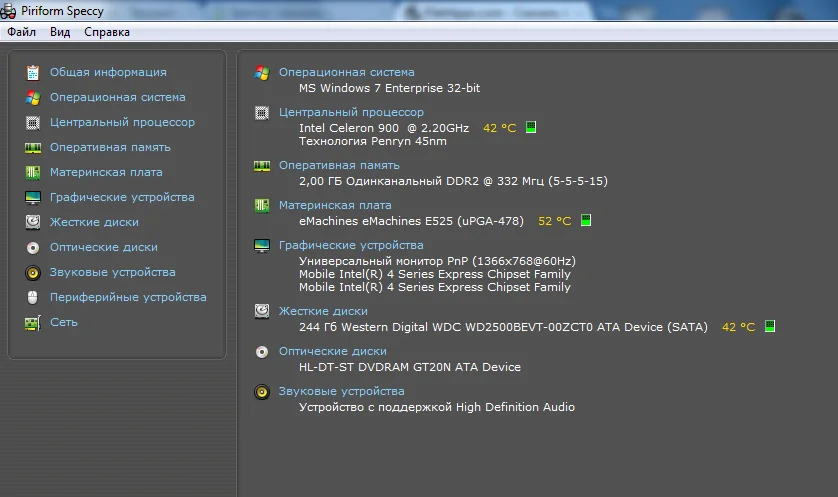This screenshot has height=497, width=838.
Task: Click motherboard icon in summary panel
Action: coord(262,205)
